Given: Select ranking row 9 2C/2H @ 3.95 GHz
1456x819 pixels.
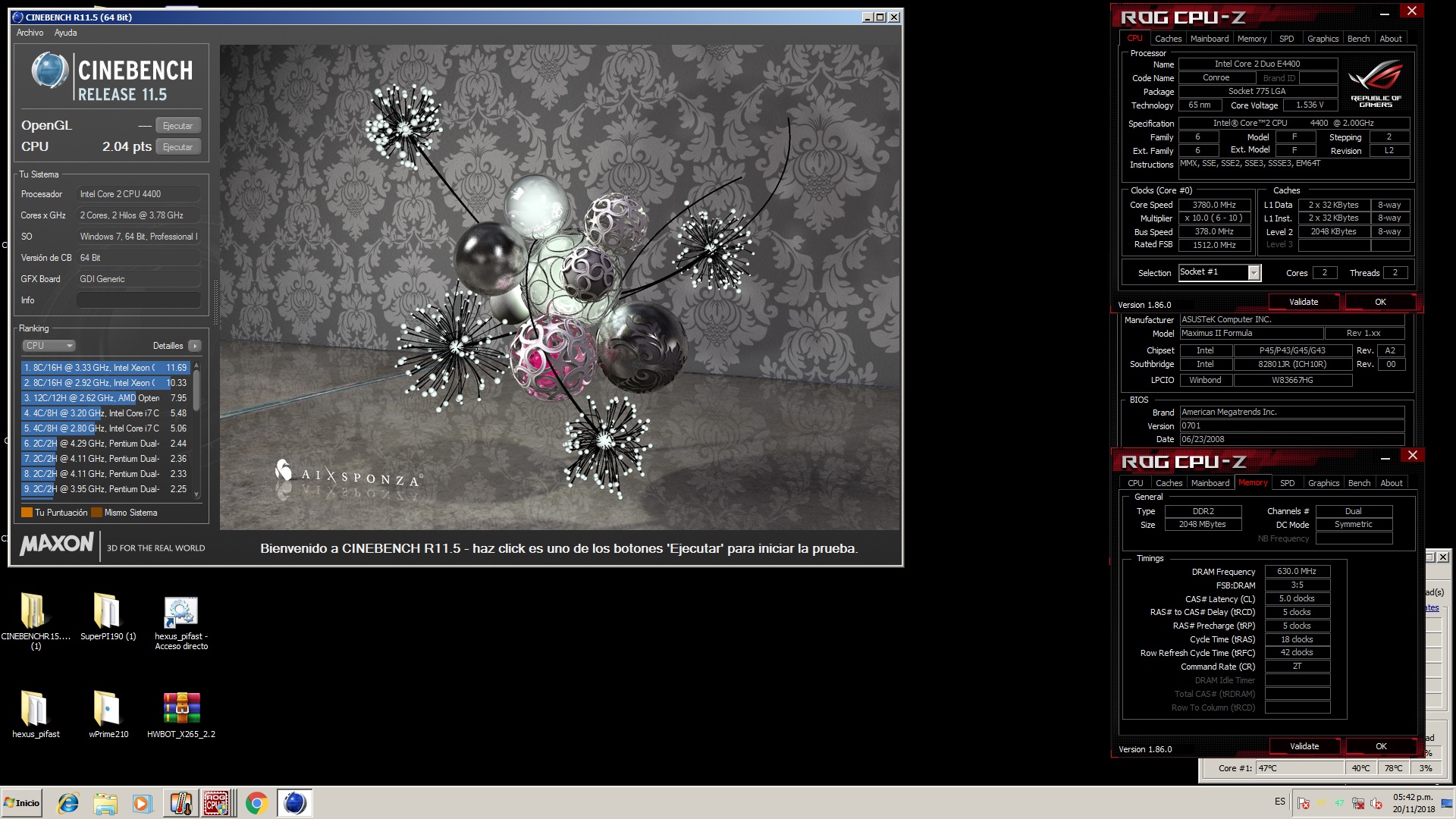Looking at the screenshot, I should click(x=105, y=489).
